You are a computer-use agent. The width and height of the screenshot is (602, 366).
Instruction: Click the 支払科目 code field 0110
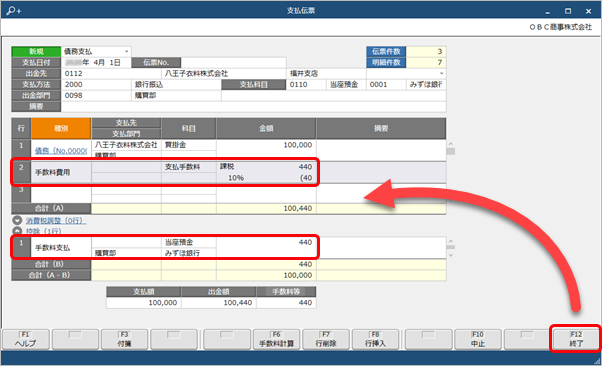[306, 84]
